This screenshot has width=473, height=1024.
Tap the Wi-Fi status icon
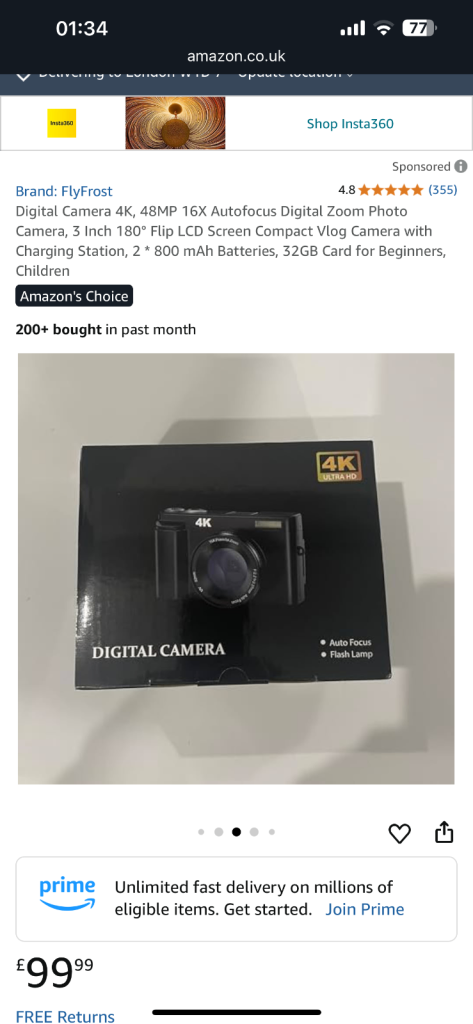coord(383,28)
